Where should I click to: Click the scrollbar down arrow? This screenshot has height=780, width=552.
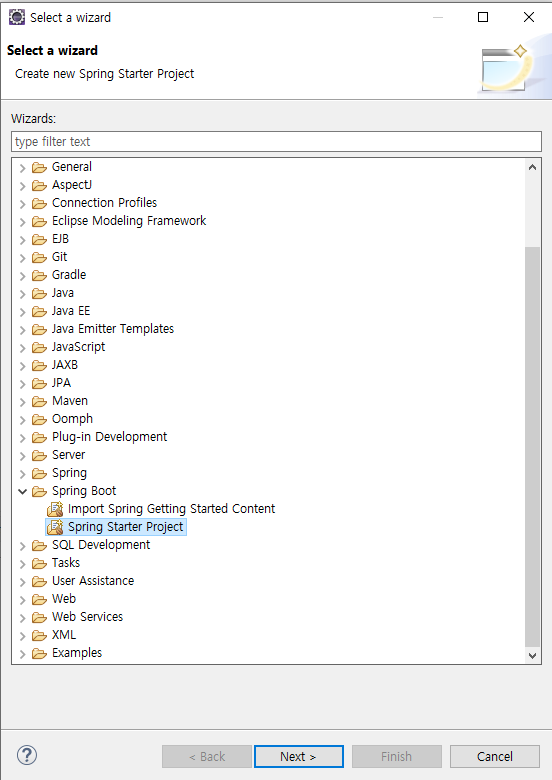coord(532,656)
